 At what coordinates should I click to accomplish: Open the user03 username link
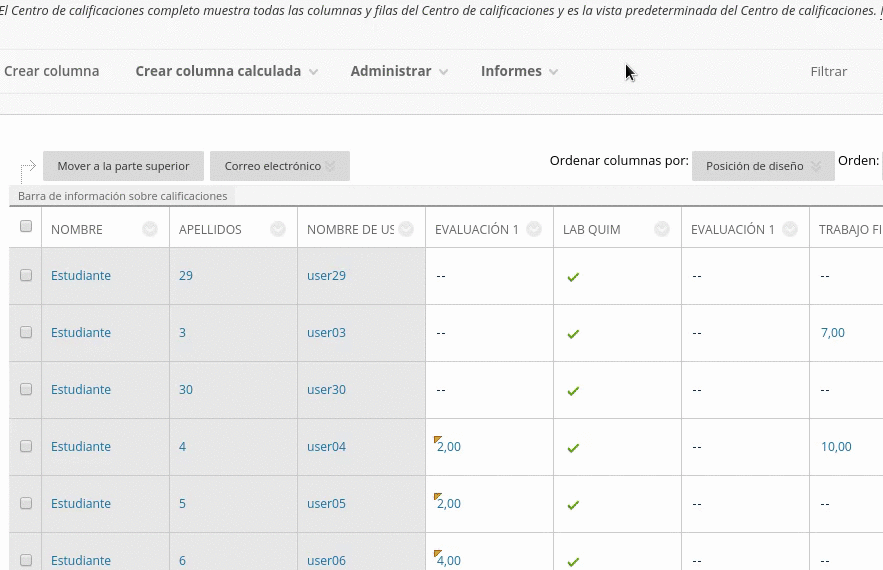click(326, 333)
